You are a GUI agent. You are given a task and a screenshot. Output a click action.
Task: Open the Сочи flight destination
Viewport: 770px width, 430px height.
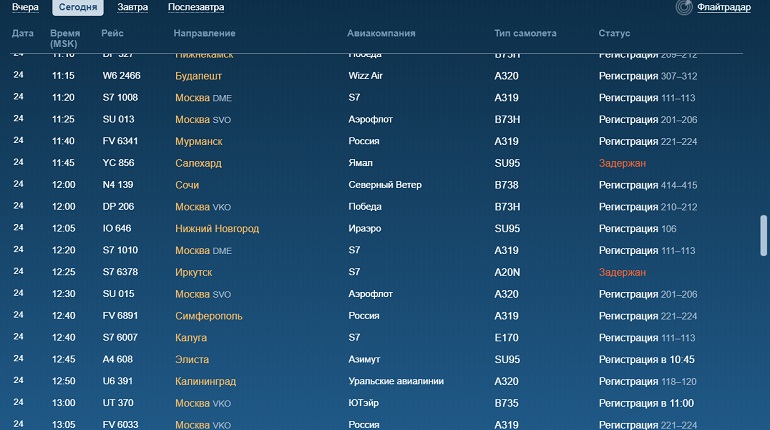click(187, 185)
